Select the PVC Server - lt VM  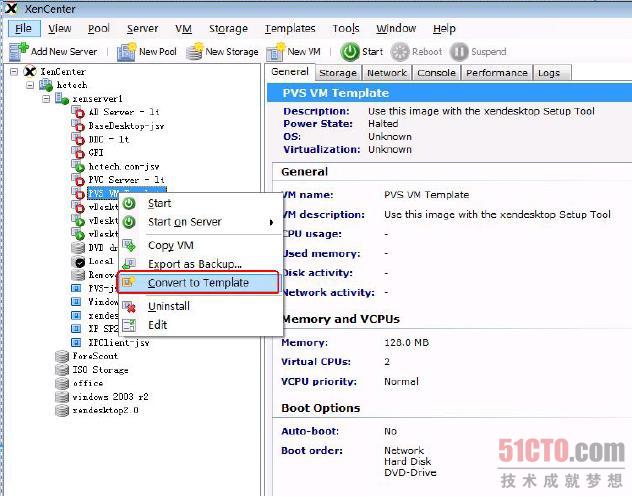pos(126,180)
